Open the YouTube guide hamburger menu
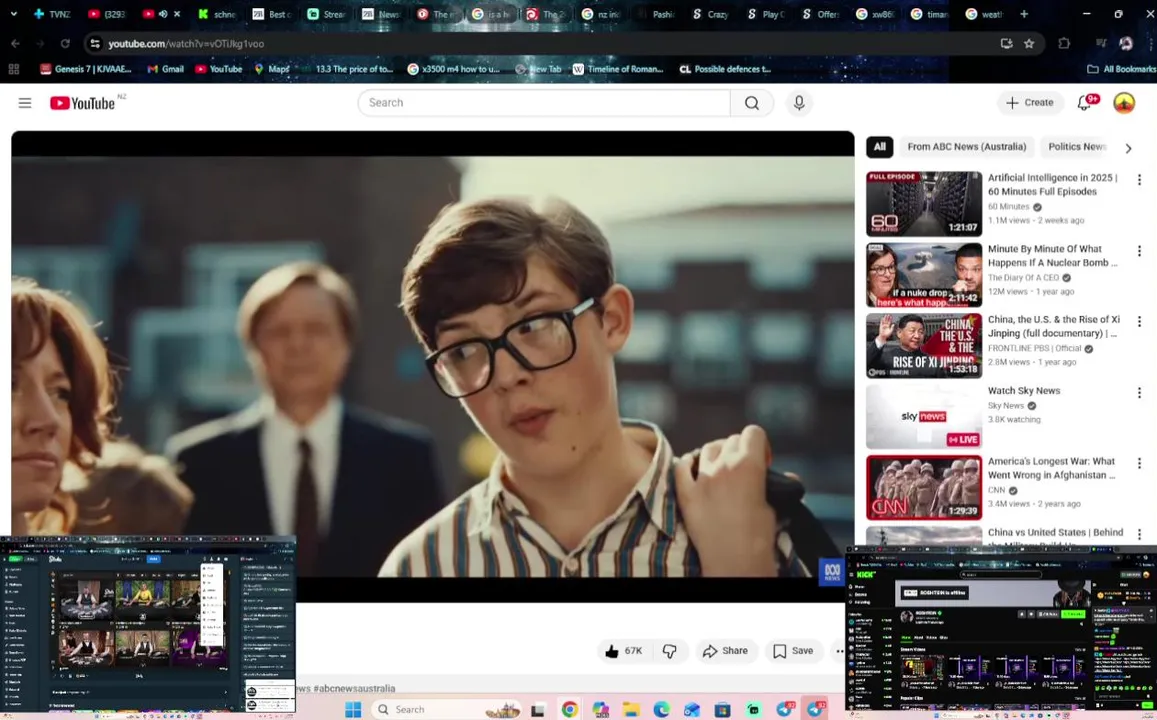 click(x=25, y=103)
